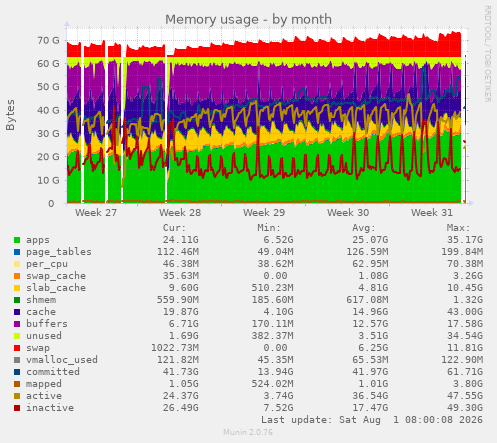Viewport: 497px width, 443px height.
Task: Click the Munin 2.0.76 footer text
Action: pyautogui.click(x=248, y=432)
